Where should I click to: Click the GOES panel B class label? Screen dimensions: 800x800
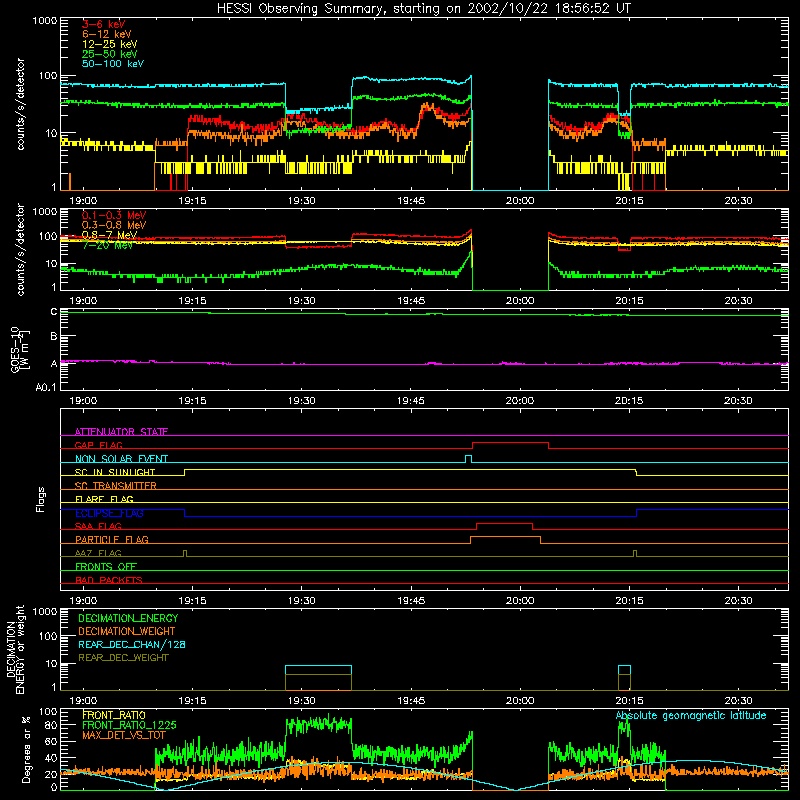(53, 336)
